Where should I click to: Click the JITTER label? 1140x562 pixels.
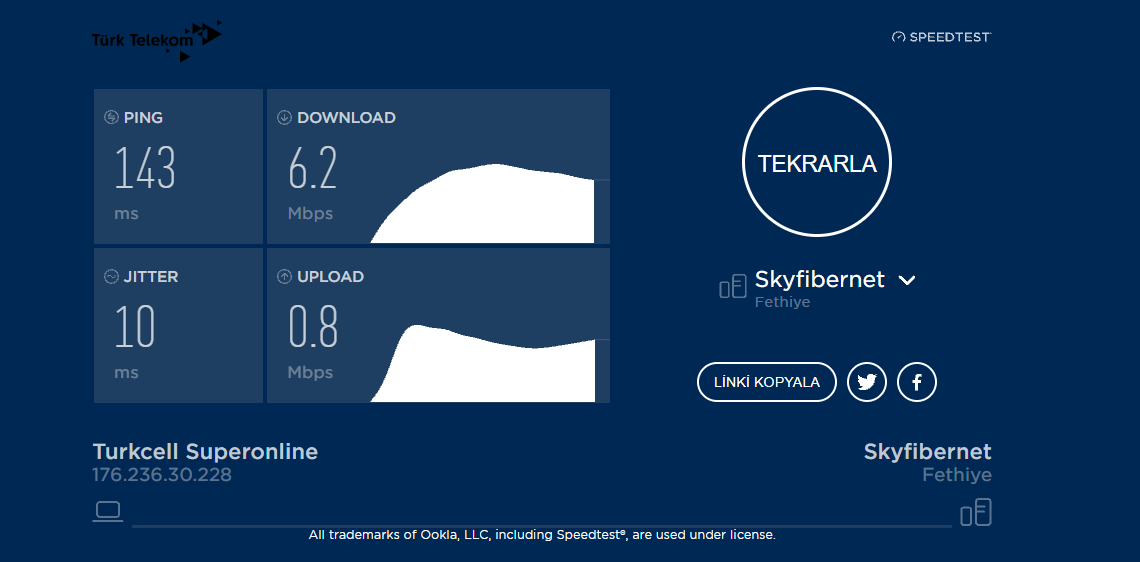[x=150, y=276]
